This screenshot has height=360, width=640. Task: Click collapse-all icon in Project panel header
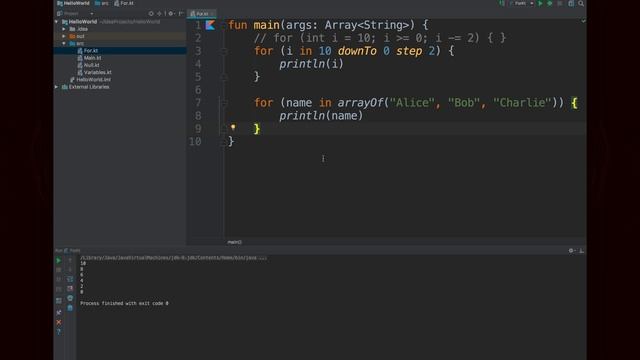[160, 13]
